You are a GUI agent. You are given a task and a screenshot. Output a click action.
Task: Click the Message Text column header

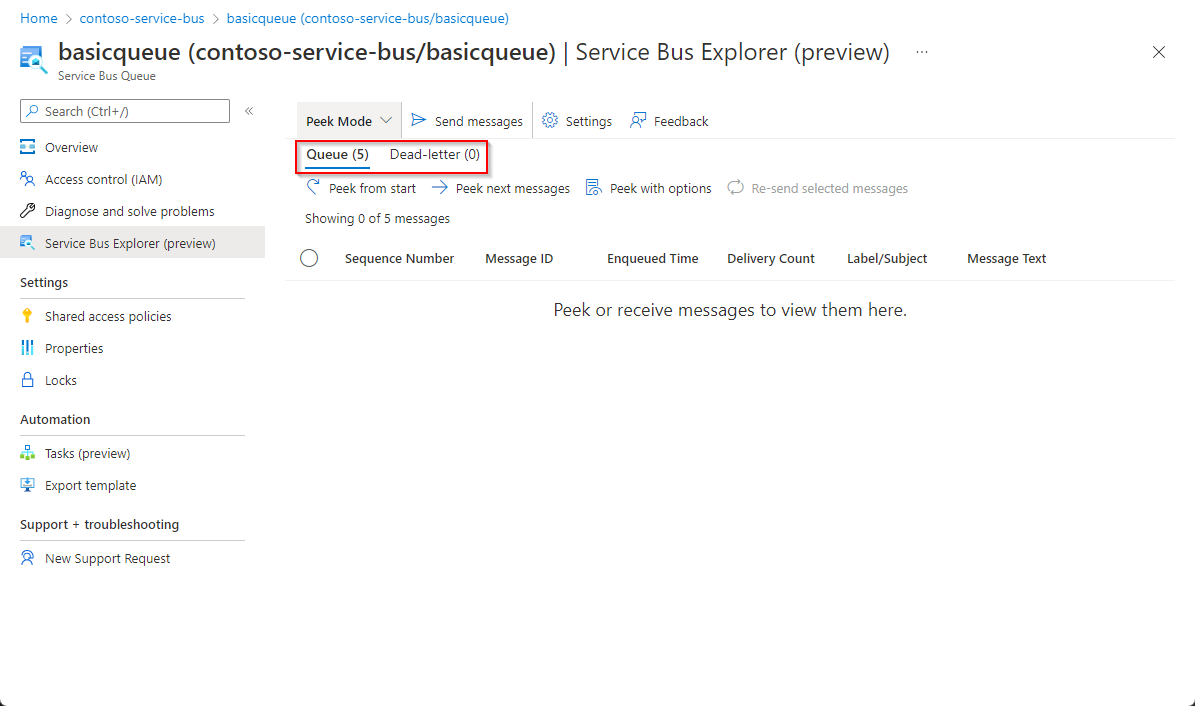[1006, 258]
